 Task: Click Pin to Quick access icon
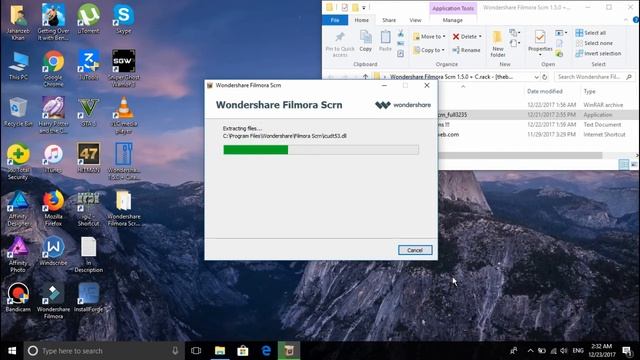click(340, 44)
